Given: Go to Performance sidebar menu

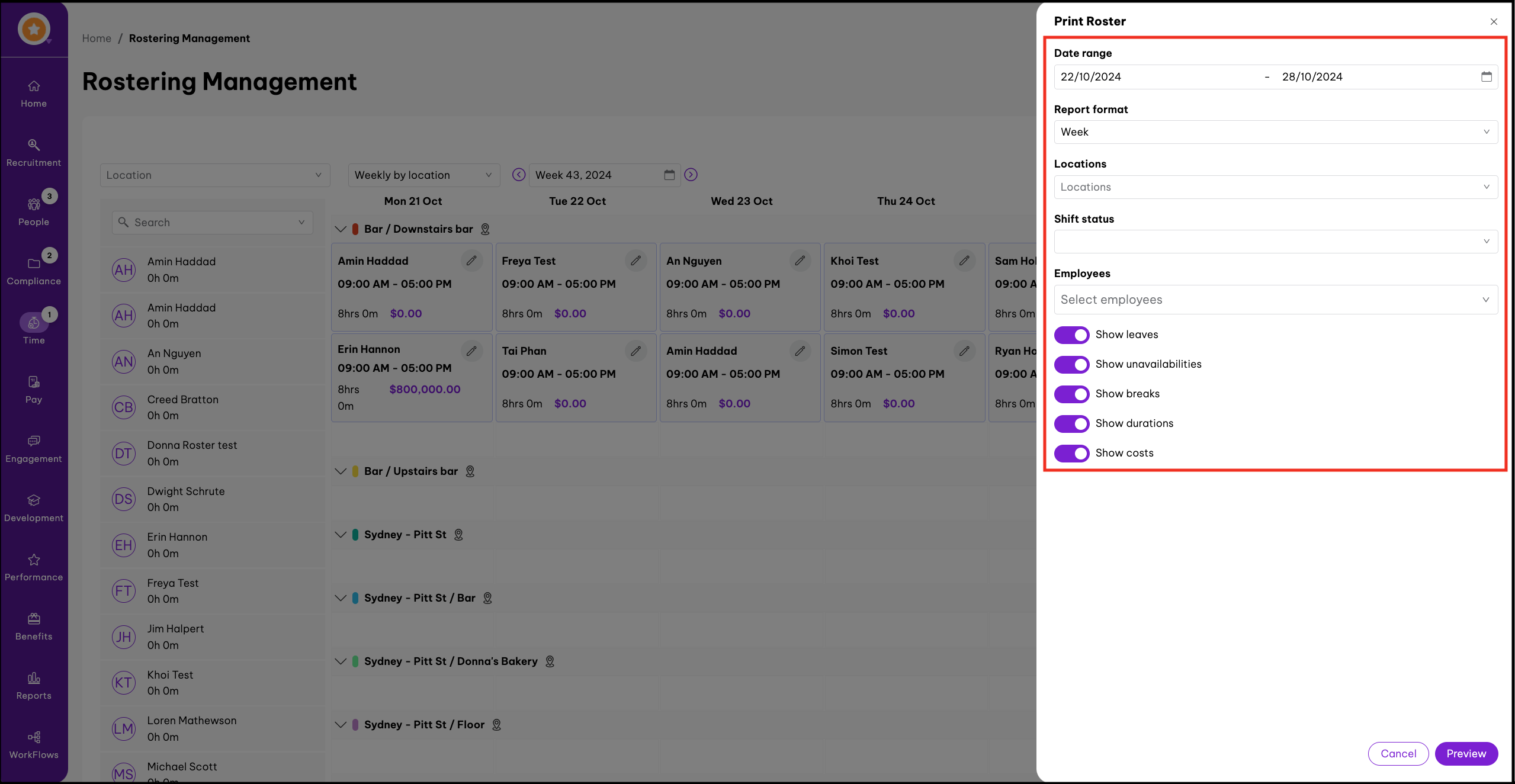Looking at the screenshot, I should point(34,567).
